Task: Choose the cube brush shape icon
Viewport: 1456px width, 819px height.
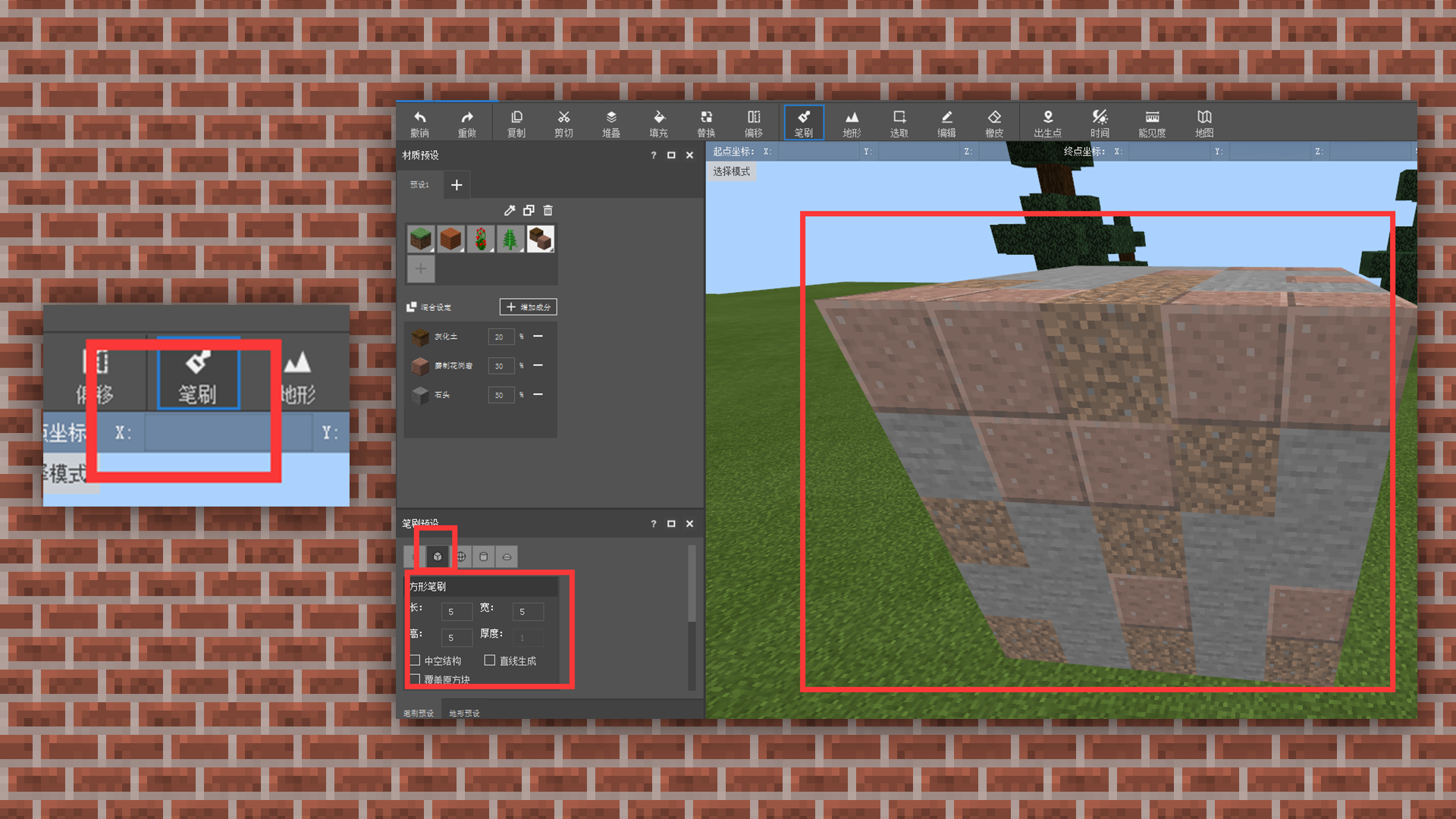Action: pyautogui.click(x=438, y=557)
